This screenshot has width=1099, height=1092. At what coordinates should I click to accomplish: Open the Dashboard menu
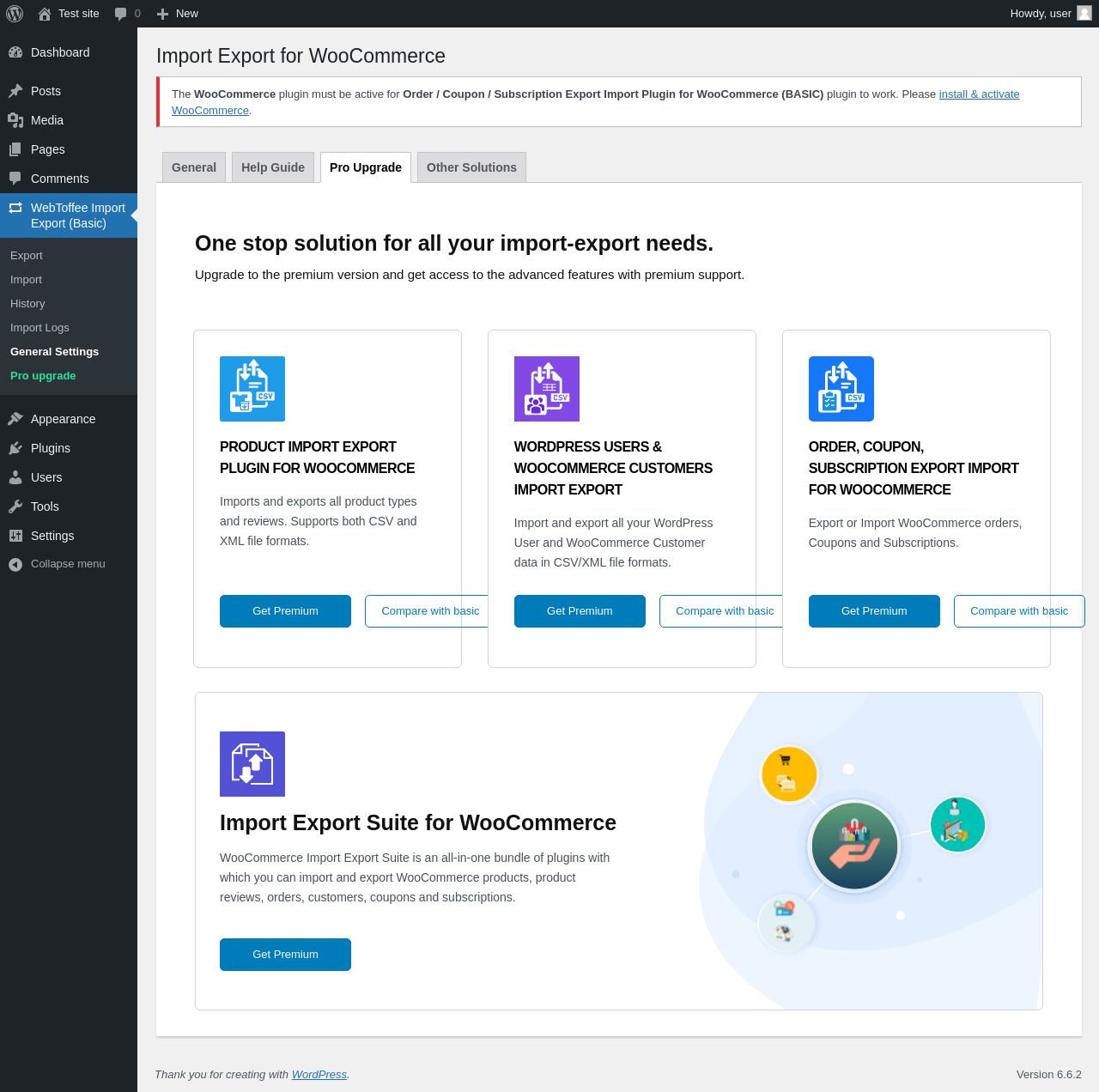69,52
